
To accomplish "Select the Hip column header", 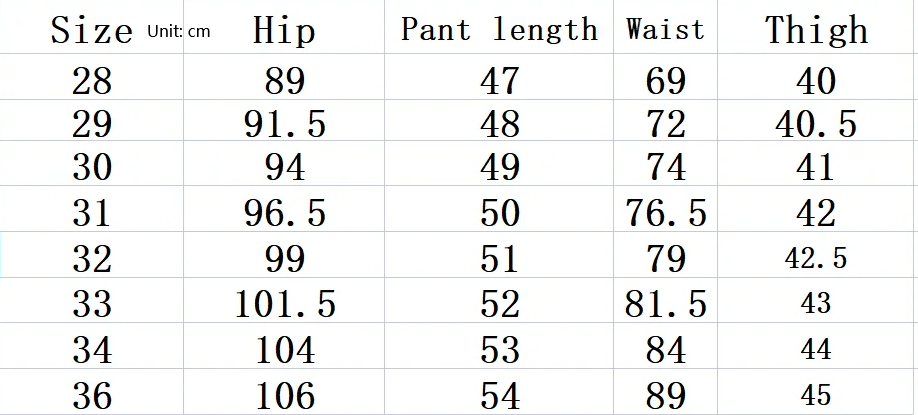I will pos(284,31).
